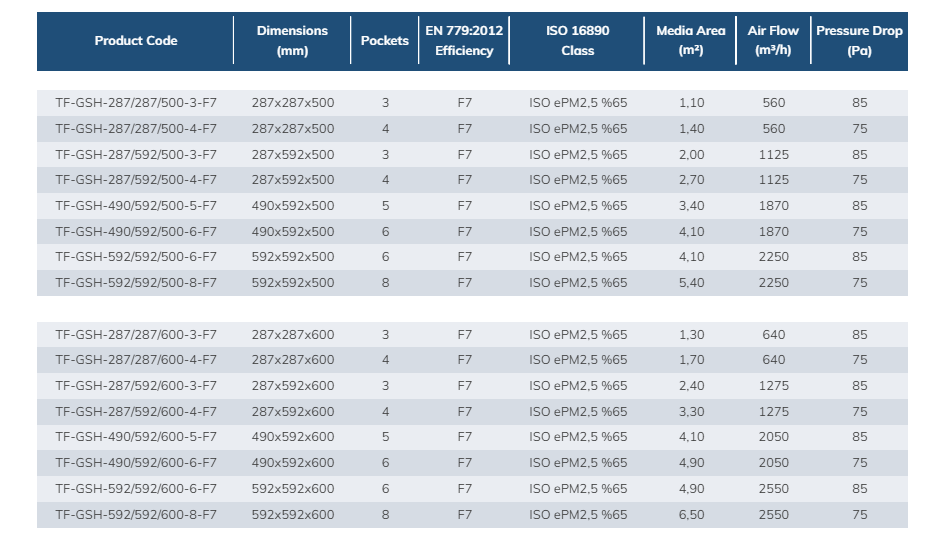Click product code TF-GSH-592/592/500-8-F7
The width and height of the screenshot is (926, 544).
[136, 283]
